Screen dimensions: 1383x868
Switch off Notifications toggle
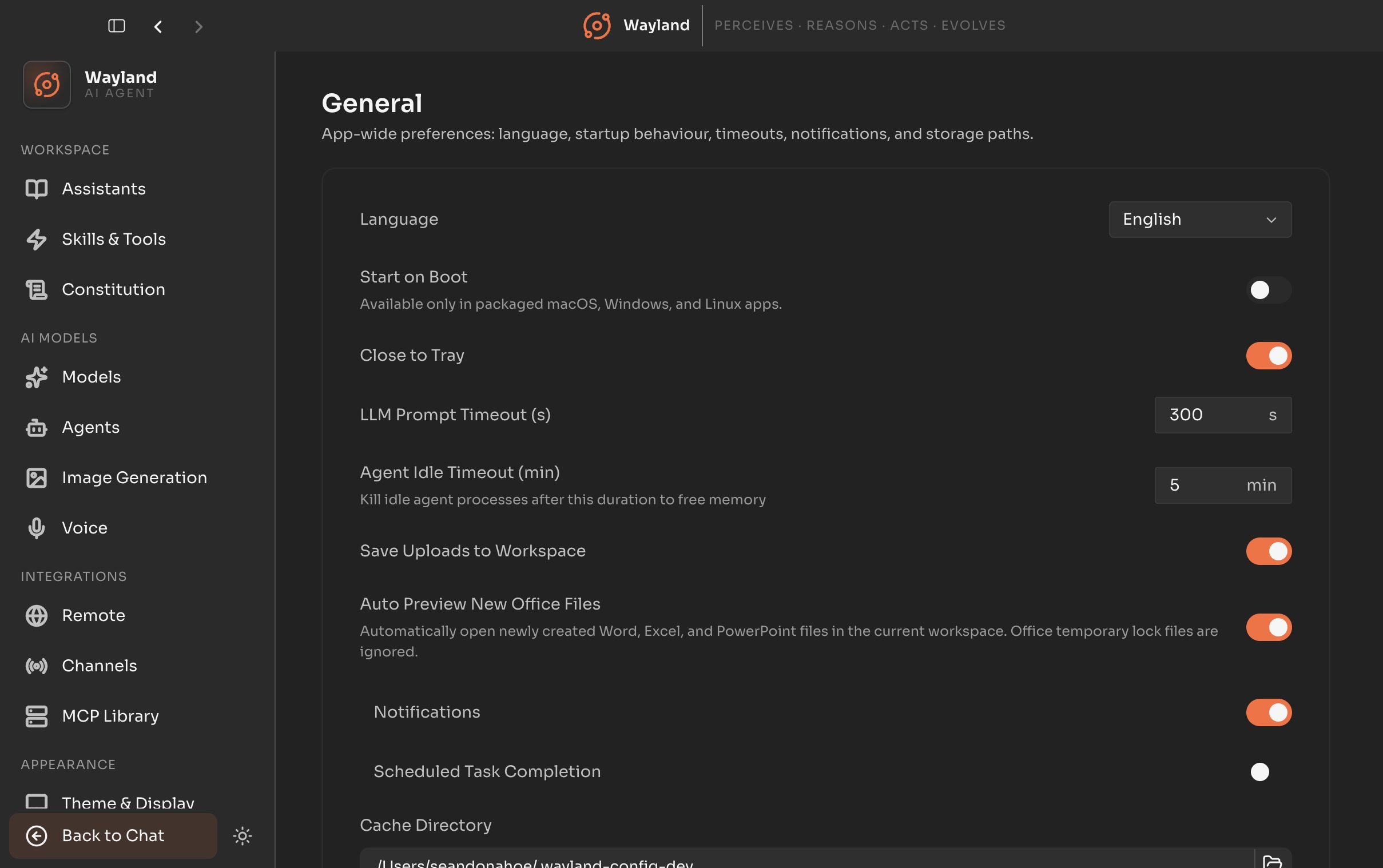(1268, 712)
